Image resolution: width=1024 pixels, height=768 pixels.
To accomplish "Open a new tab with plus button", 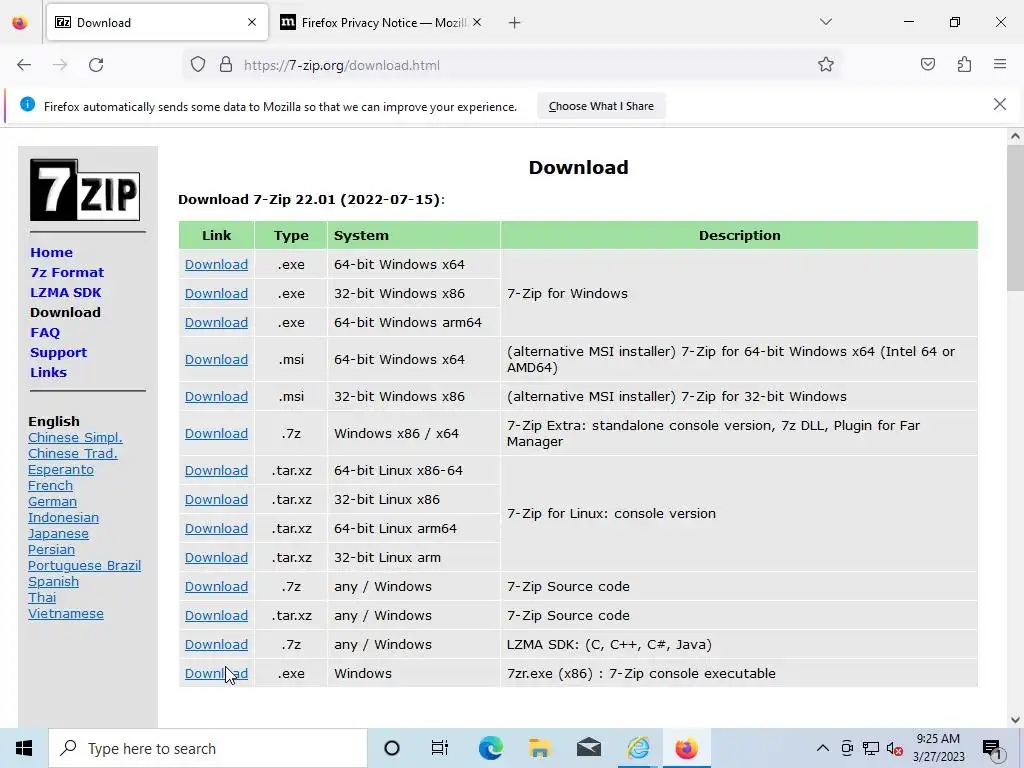I will pyautogui.click(x=515, y=23).
